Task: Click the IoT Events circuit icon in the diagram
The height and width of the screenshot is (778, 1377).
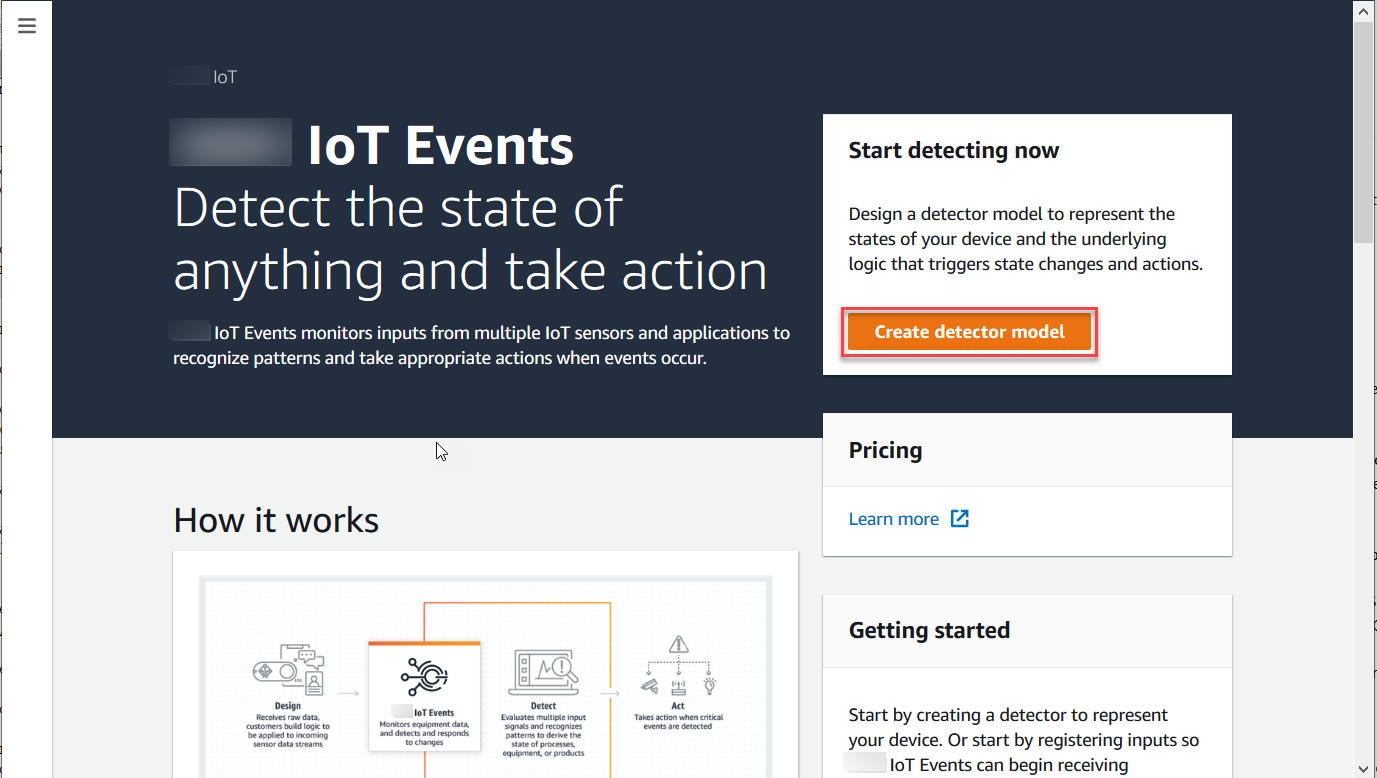Action: 424,677
